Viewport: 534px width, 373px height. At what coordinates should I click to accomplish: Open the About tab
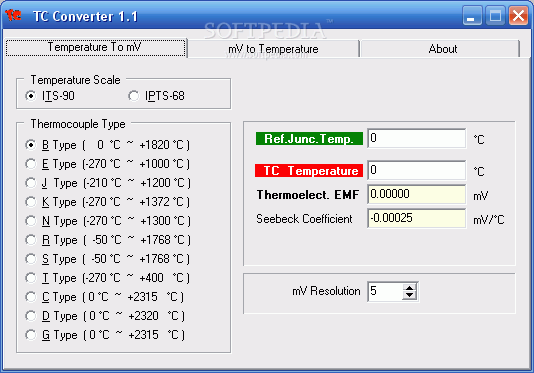(440, 49)
